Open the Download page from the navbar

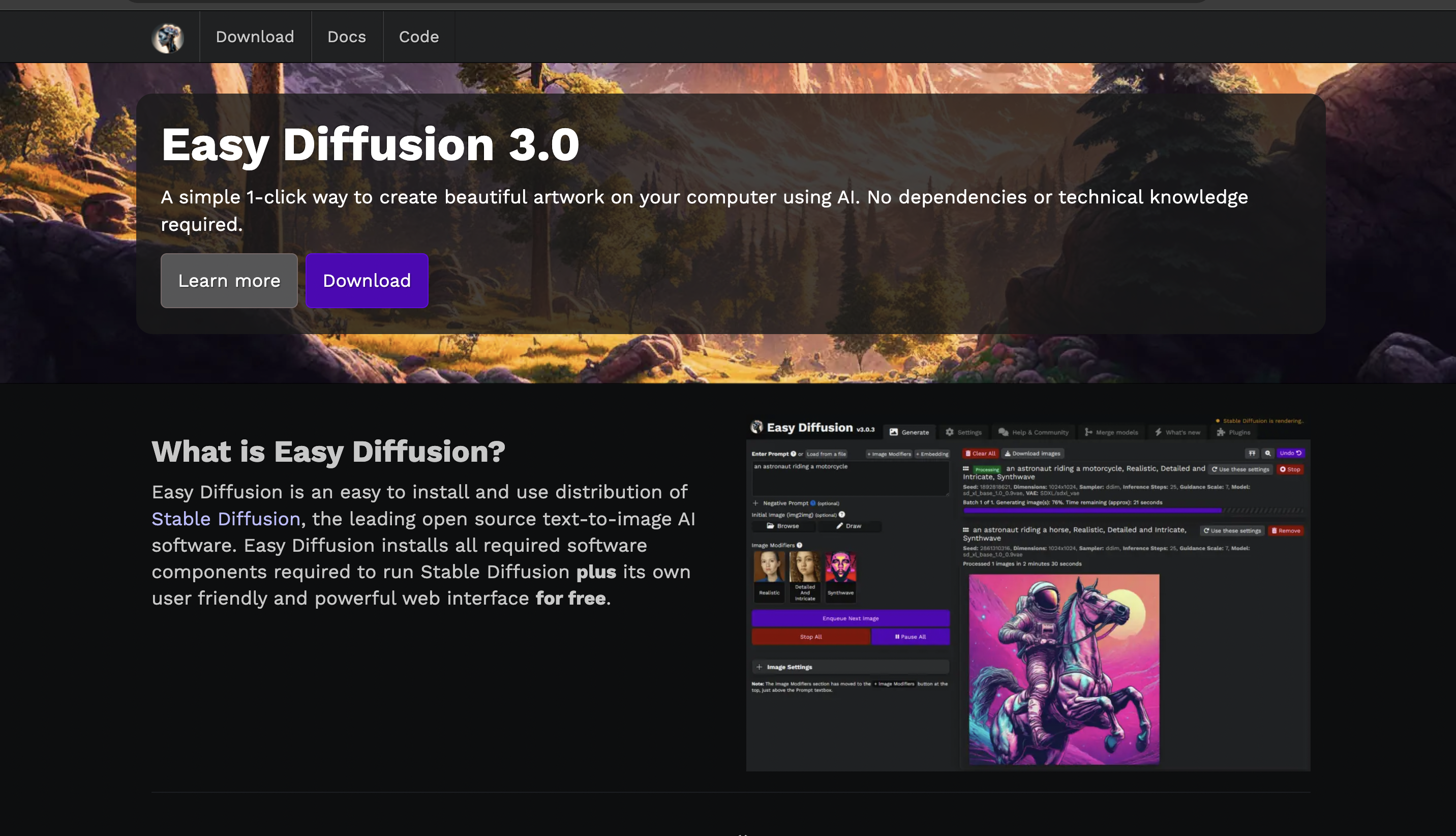tap(255, 37)
